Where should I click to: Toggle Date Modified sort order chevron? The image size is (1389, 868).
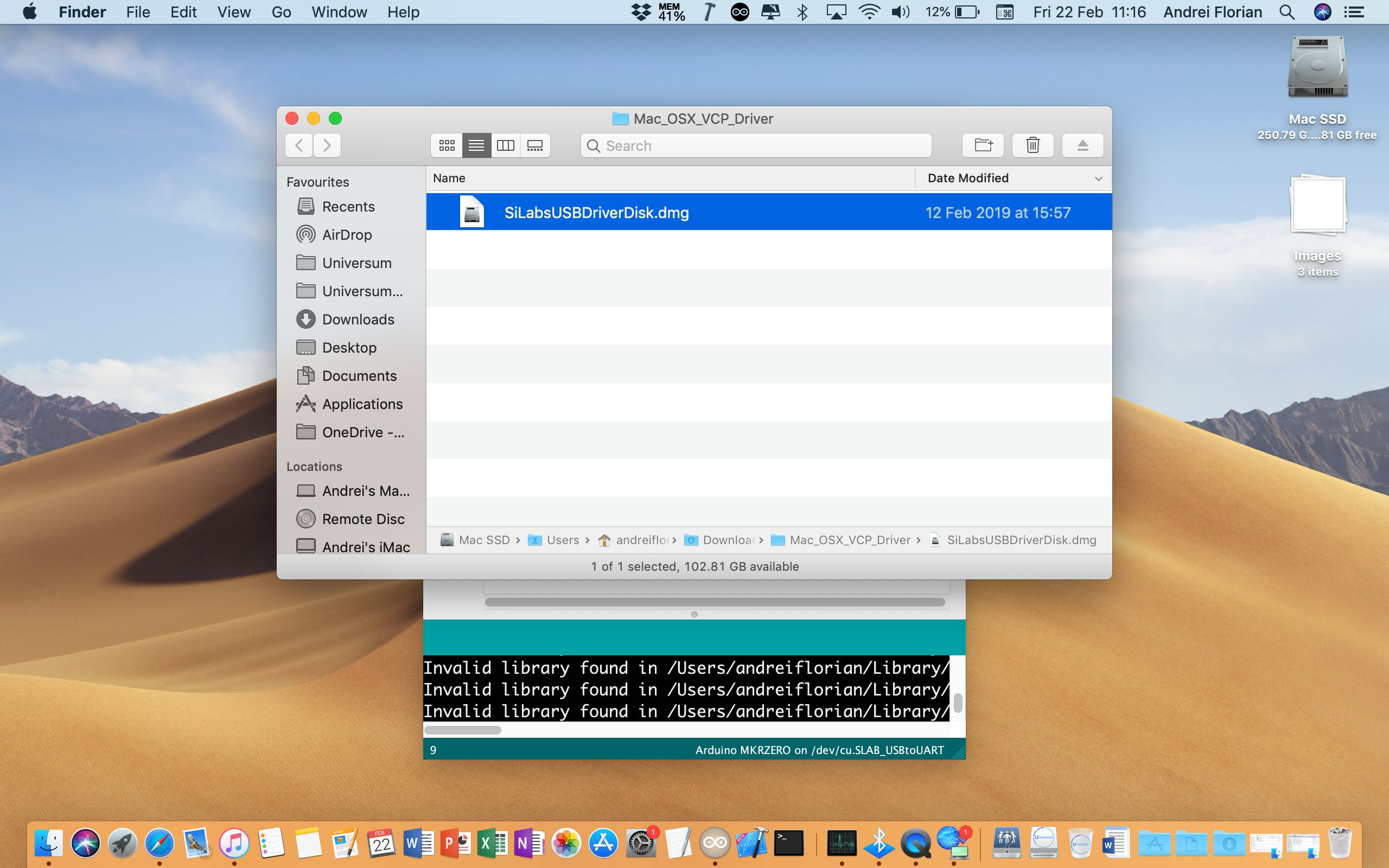[1098, 178]
